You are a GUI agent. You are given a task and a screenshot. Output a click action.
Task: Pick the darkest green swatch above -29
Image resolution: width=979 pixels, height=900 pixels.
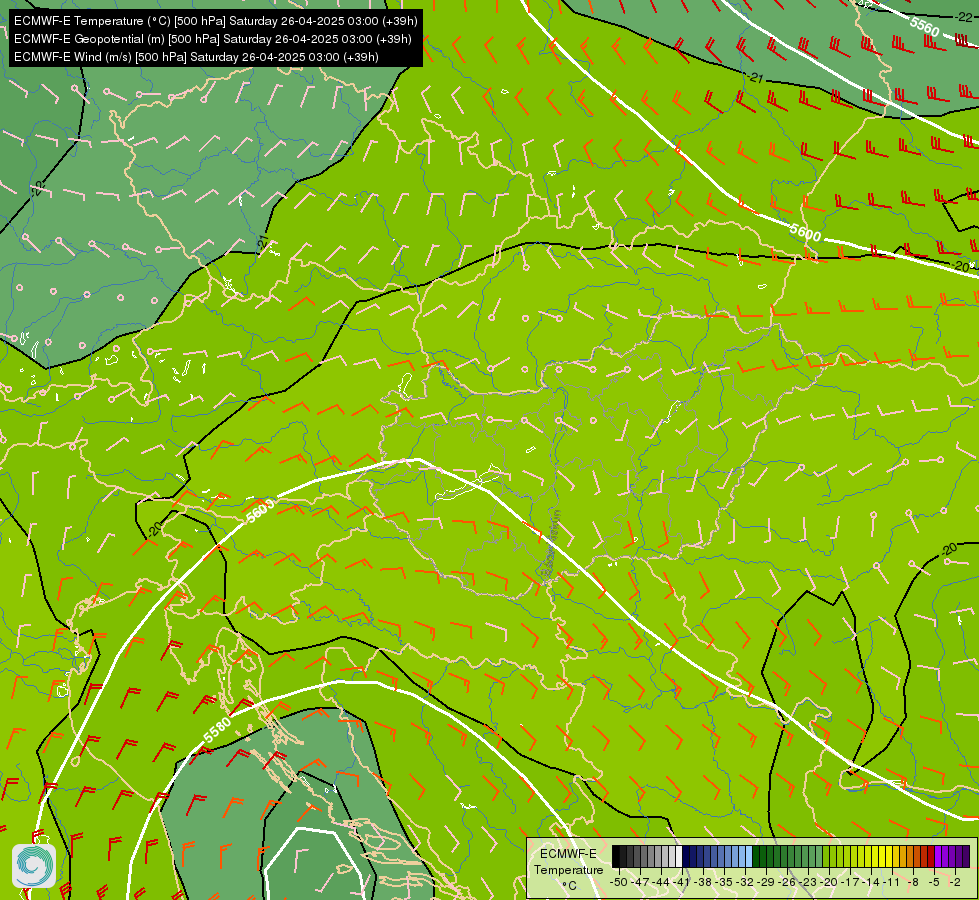pyautogui.click(x=756, y=856)
